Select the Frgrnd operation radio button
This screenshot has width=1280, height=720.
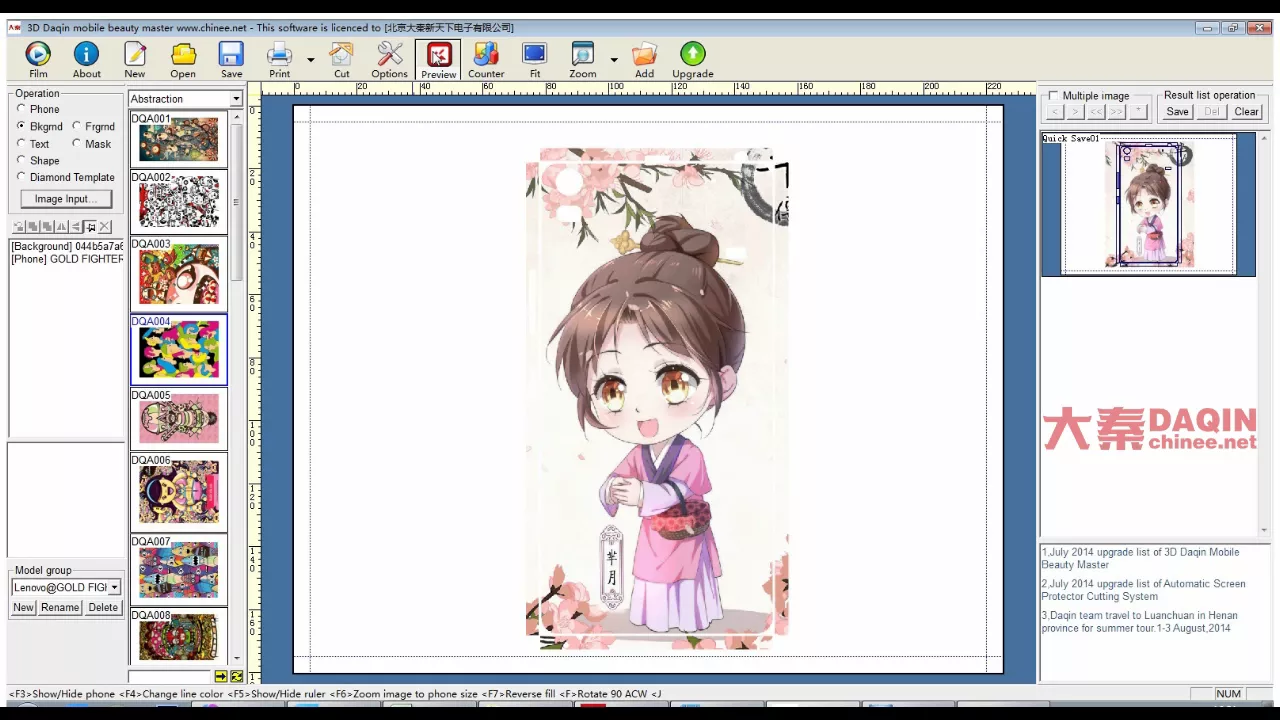[x=76, y=126]
